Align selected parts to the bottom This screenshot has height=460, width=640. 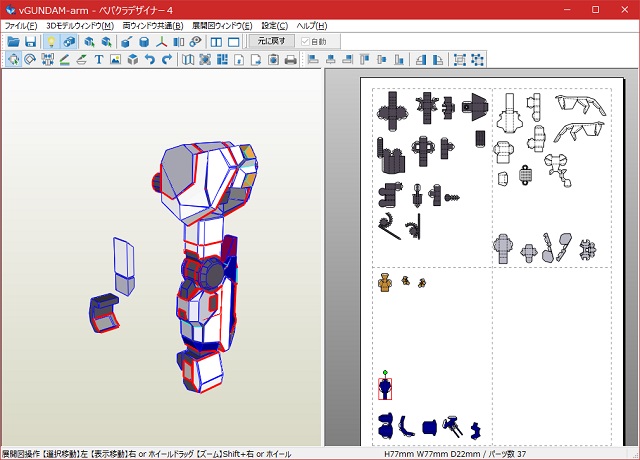click(x=399, y=60)
